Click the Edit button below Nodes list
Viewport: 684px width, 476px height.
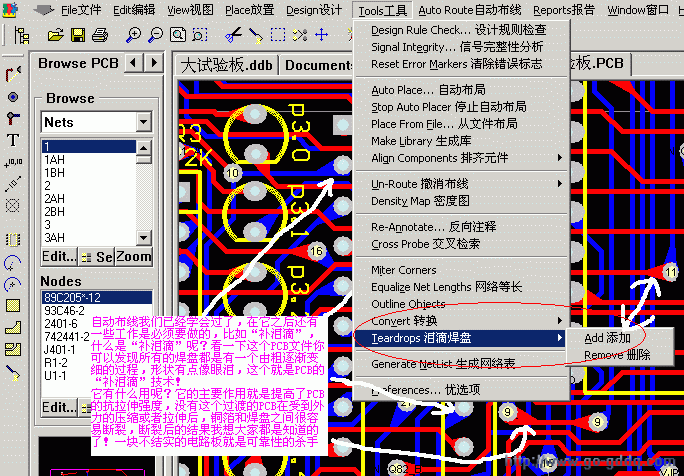[x=58, y=407]
